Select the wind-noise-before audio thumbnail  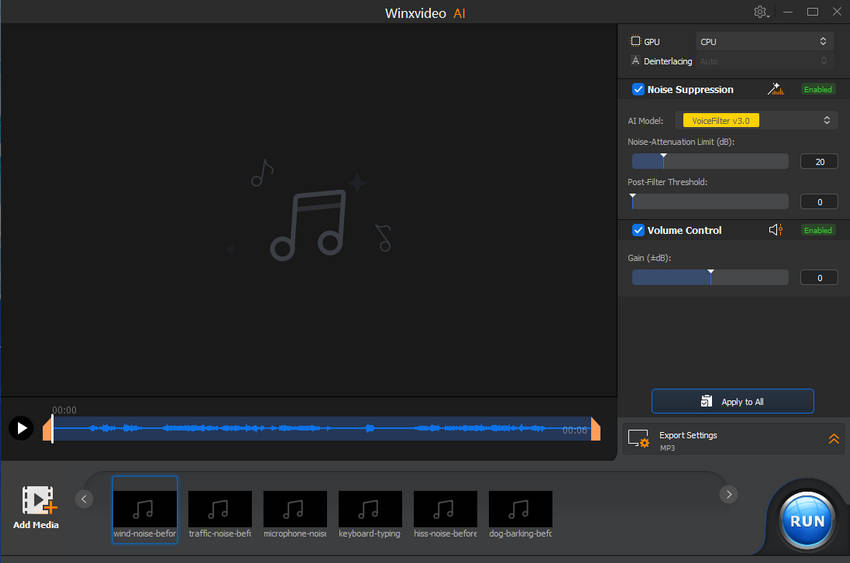click(145, 509)
